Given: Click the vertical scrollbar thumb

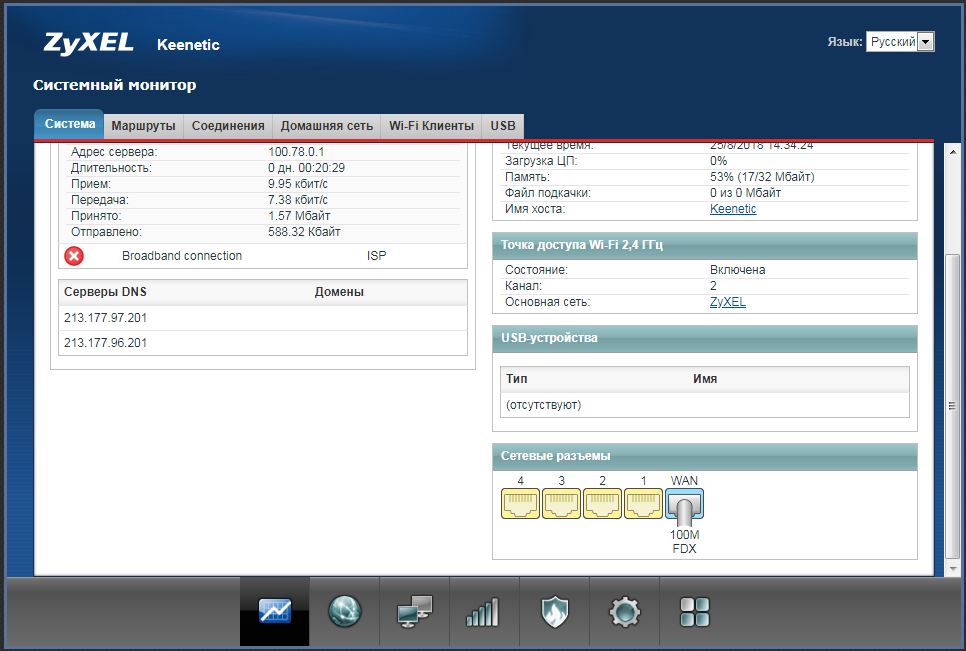Looking at the screenshot, I should 952,405.
